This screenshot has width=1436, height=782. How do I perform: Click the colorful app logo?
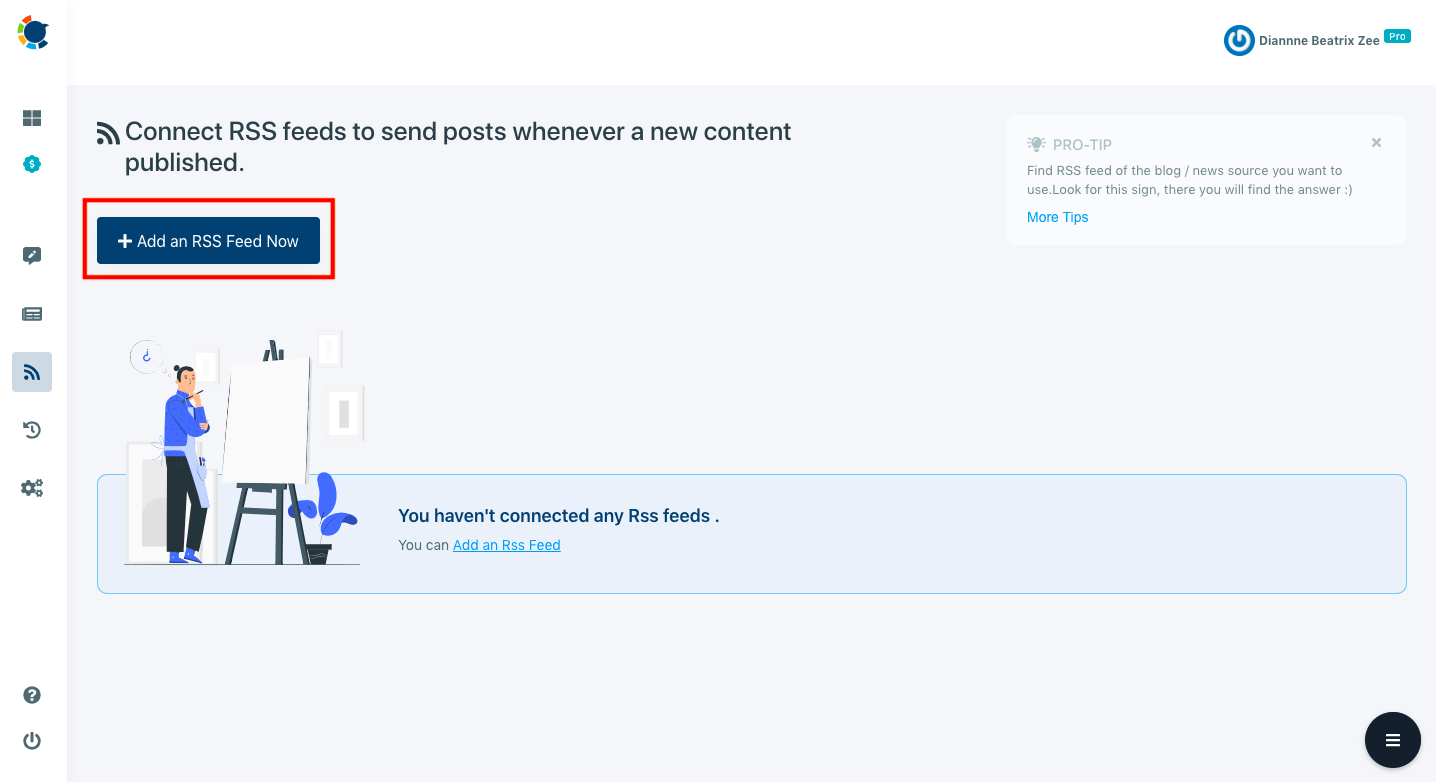click(x=31, y=32)
